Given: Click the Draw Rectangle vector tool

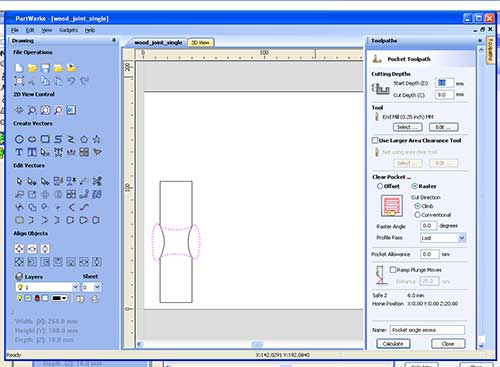Looking at the screenshot, I should 45,139.
